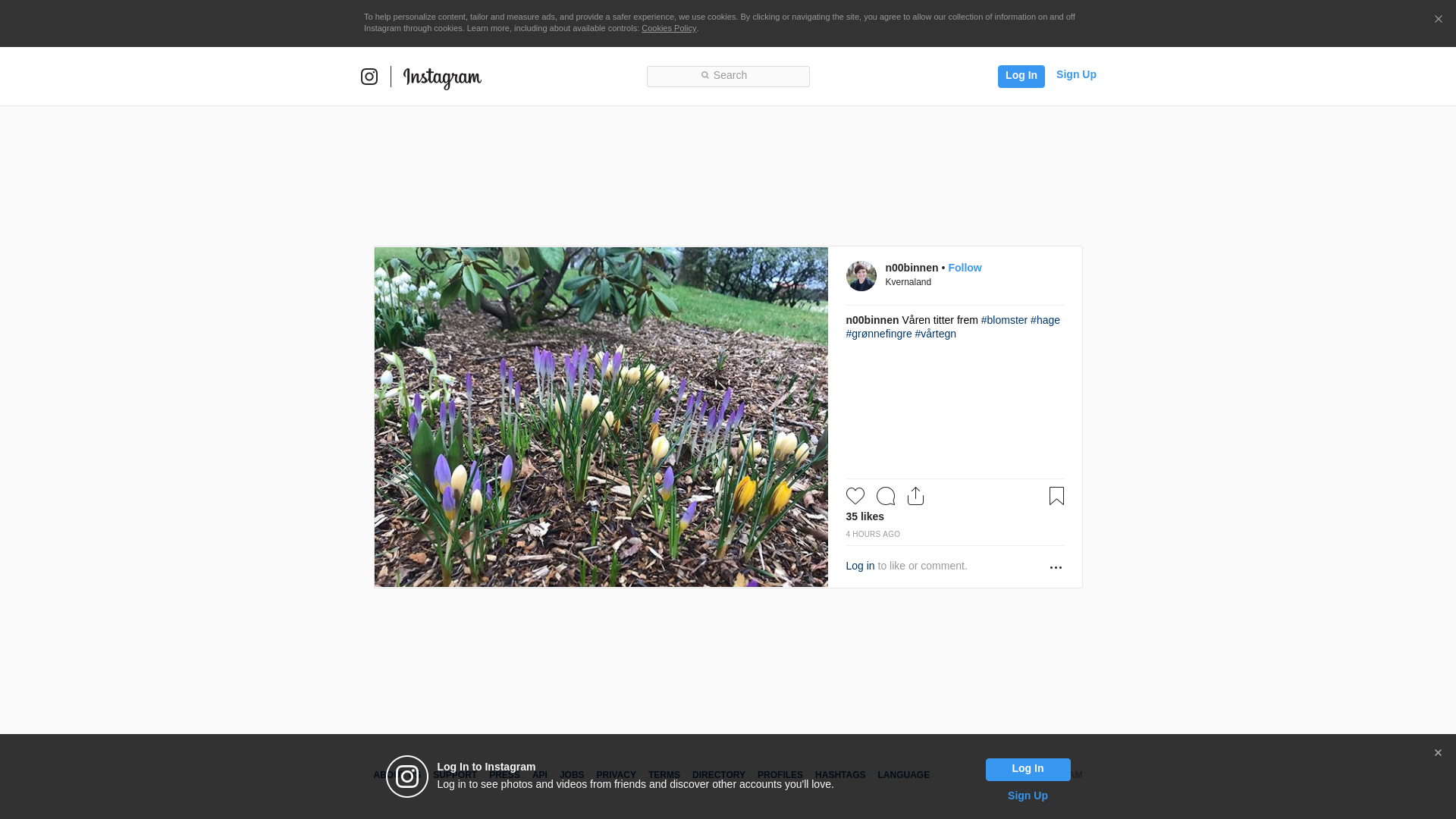Open the #vårtegn hashtag link
Image resolution: width=1456 pixels, height=819 pixels.
pos(935,334)
